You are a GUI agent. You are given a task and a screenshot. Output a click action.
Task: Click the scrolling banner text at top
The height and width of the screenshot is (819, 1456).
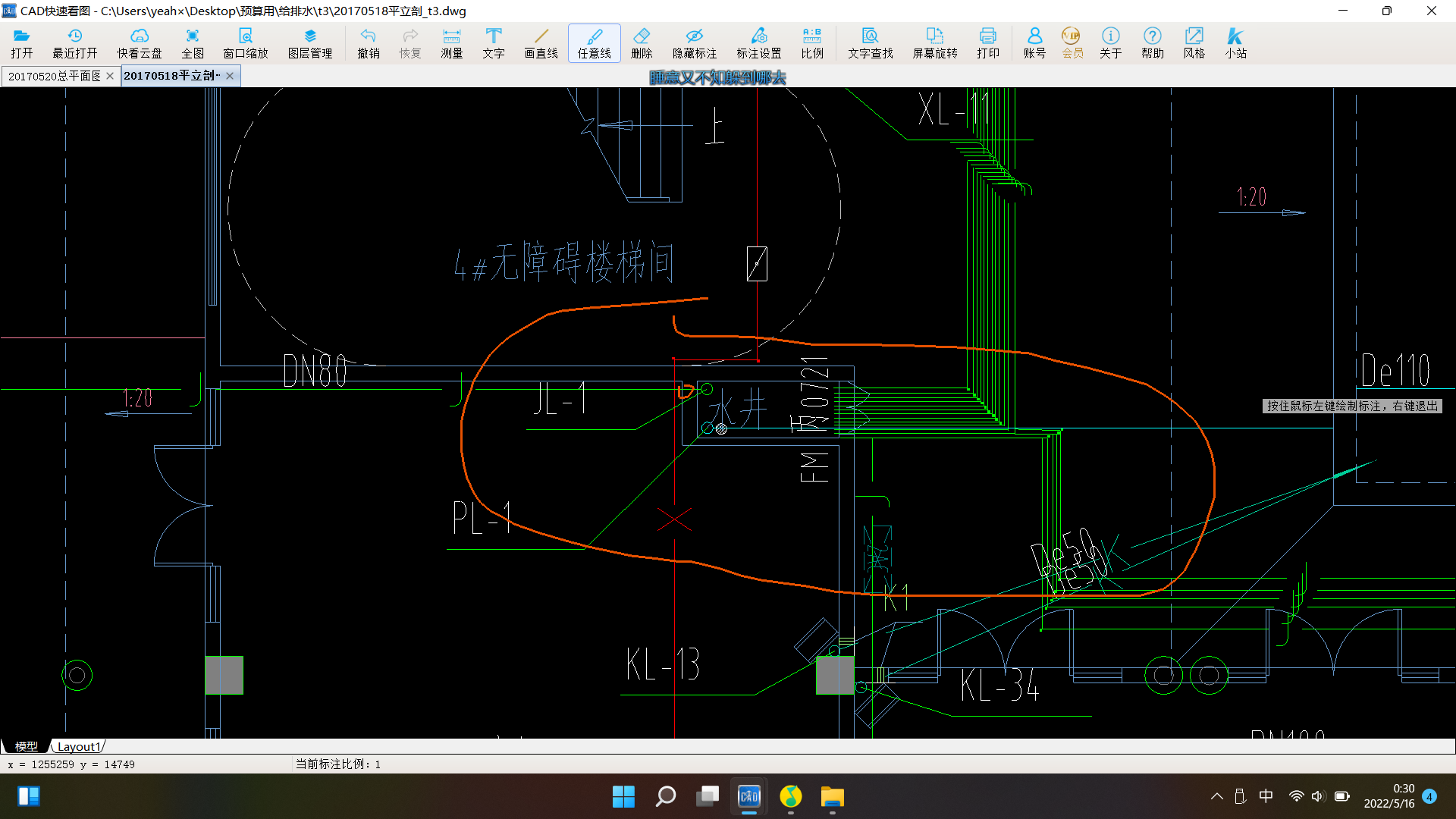[x=717, y=77]
